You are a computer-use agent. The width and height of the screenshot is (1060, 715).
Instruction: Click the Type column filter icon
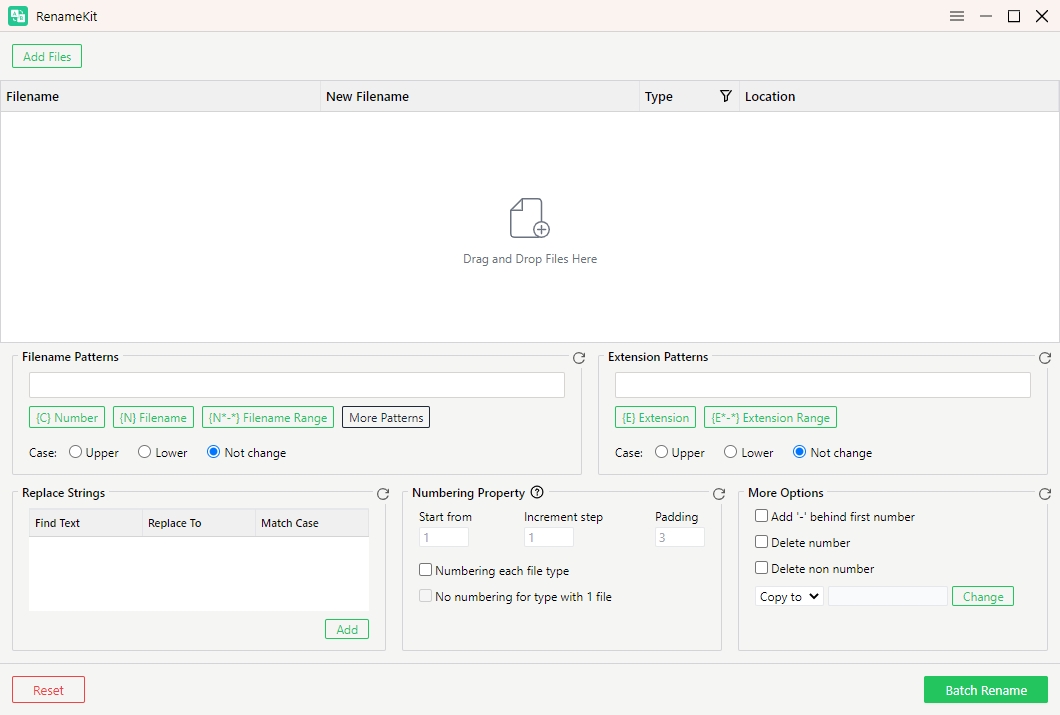coord(726,96)
